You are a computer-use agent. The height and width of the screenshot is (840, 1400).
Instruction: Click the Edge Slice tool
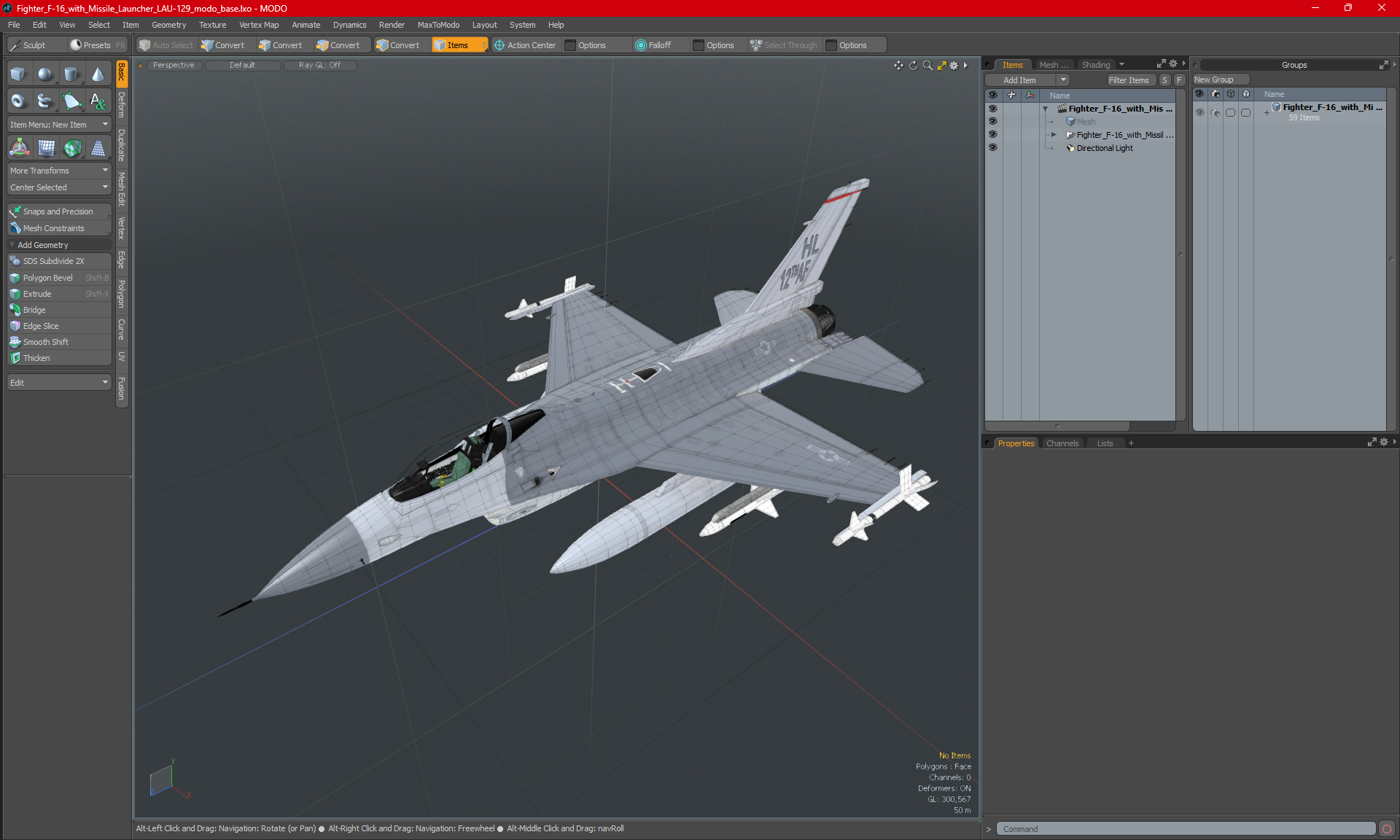(x=59, y=326)
